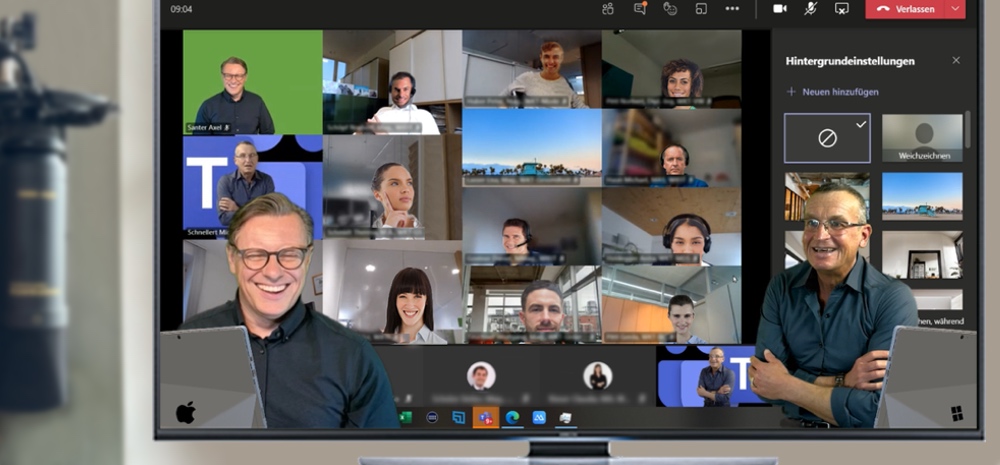Click Neuen hinzufügen to add background

tap(833, 92)
